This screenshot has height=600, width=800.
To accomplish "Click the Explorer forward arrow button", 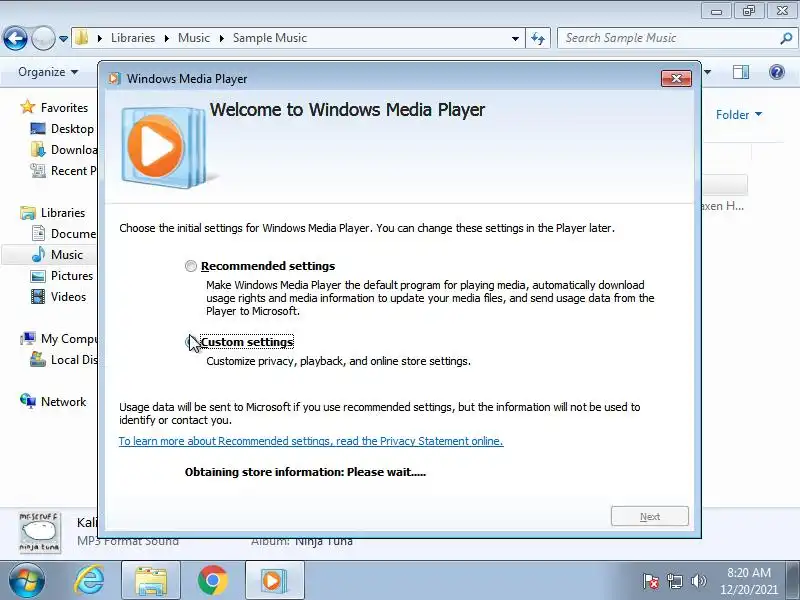I will (43, 38).
